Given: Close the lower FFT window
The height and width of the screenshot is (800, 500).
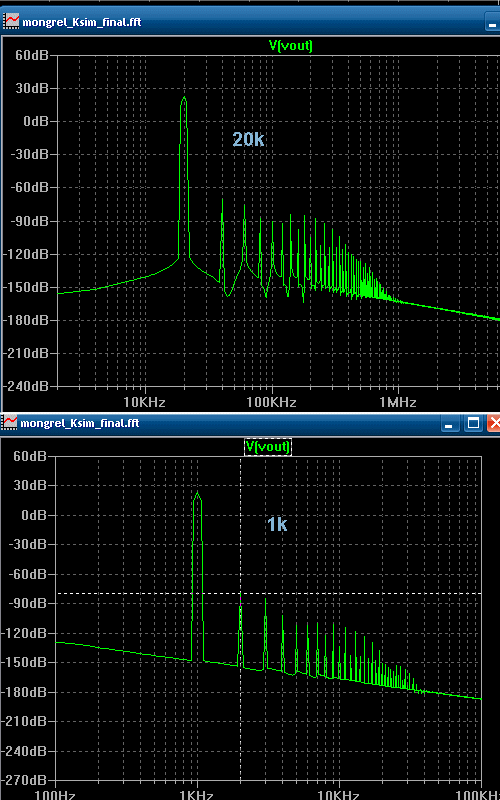Looking at the screenshot, I should click(493, 423).
